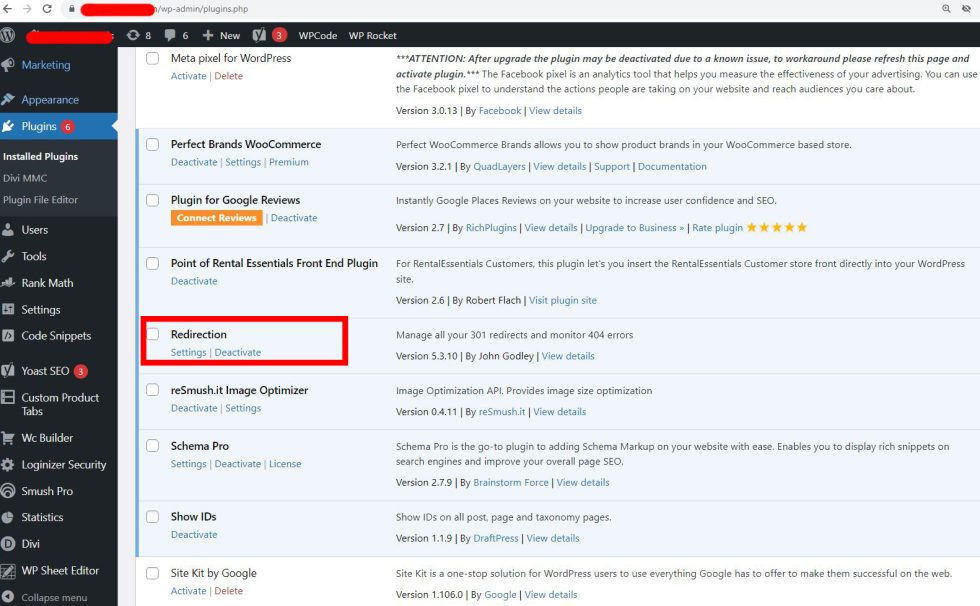The height and width of the screenshot is (606, 980).
Task: Open Redirection plugin Settings
Action: click(x=189, y=352)
